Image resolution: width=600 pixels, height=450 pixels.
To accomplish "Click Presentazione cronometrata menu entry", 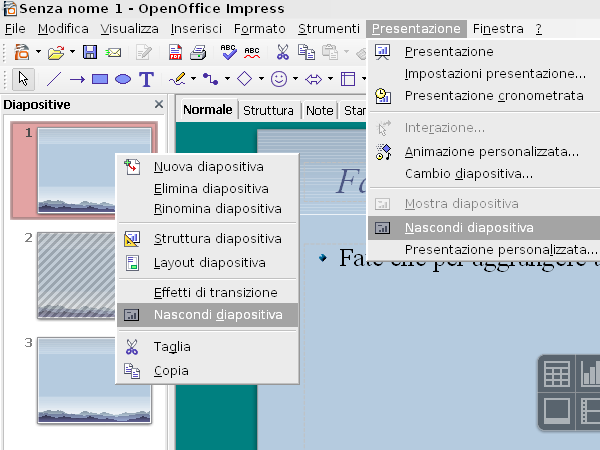I will point(493,96).
